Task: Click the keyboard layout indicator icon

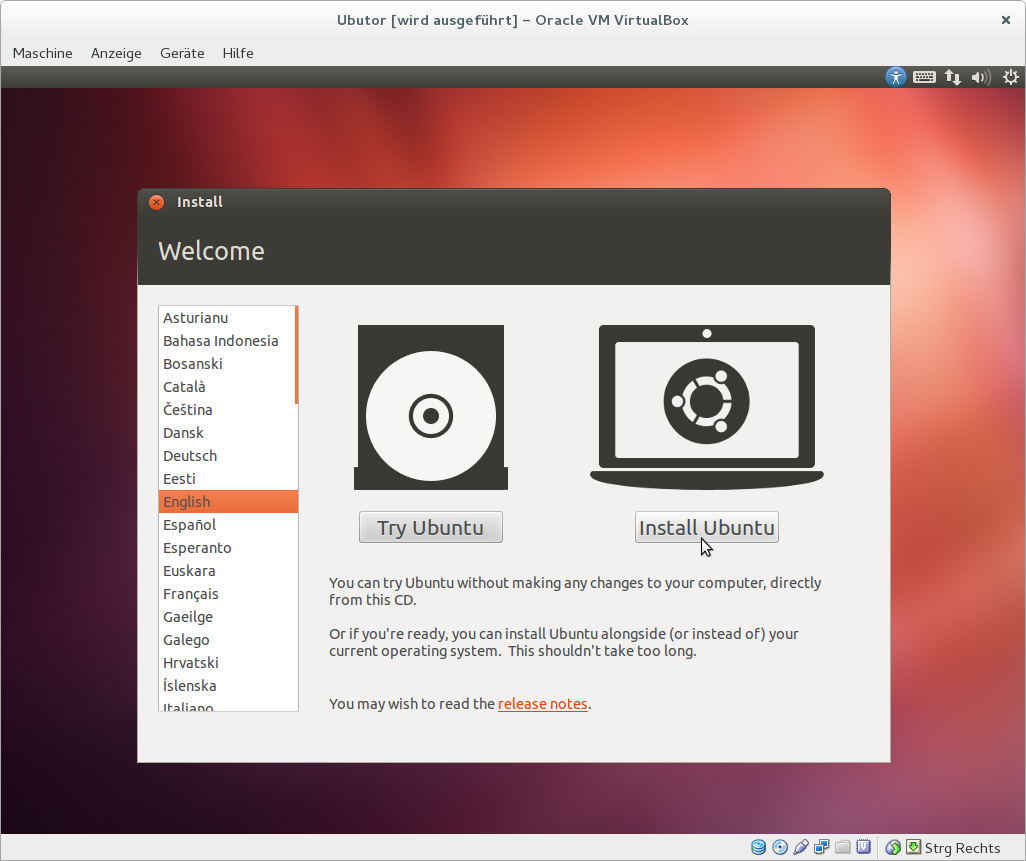Action: coord(924,77)
